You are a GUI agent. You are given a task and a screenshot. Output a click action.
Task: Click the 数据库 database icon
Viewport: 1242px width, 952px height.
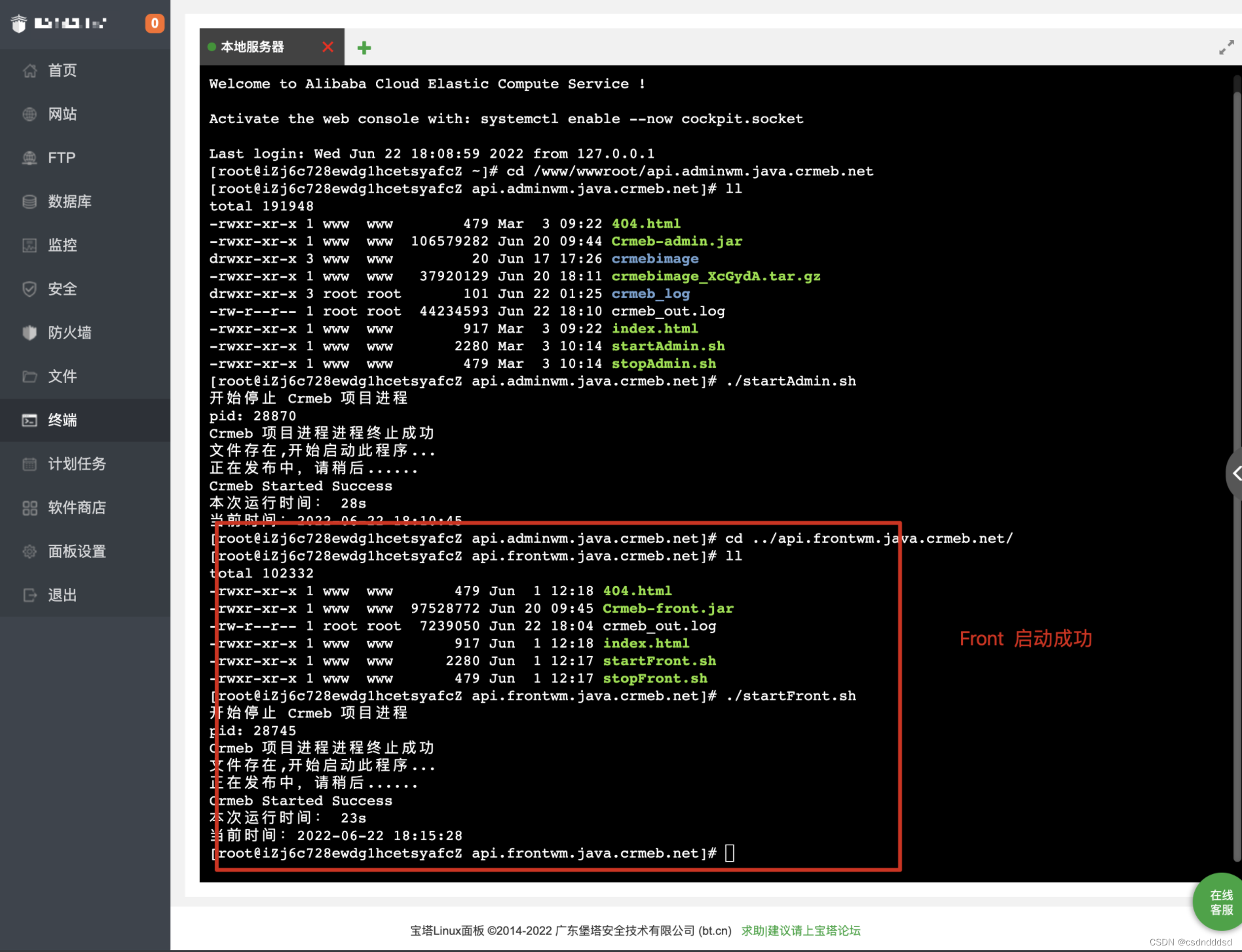tap(29, 202)
